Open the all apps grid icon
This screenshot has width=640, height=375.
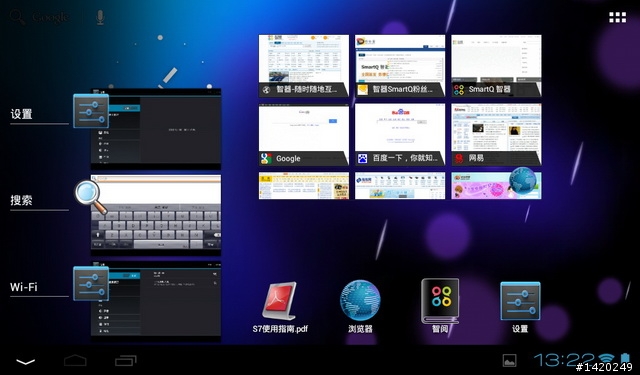click(617, 17)
